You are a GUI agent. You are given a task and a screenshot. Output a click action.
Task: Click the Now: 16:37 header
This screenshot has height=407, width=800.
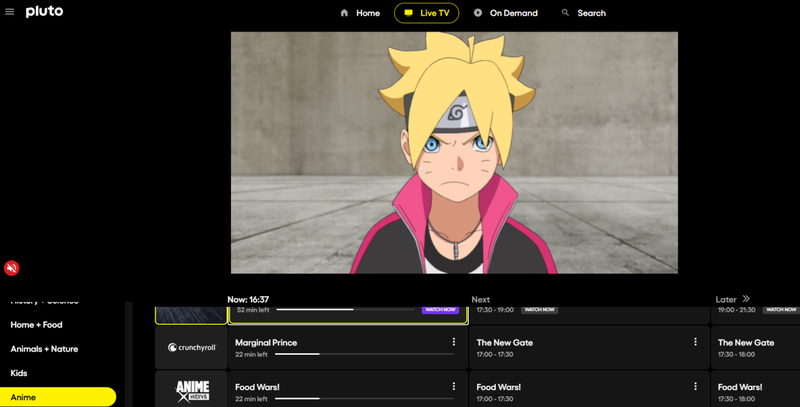(248, 299)
